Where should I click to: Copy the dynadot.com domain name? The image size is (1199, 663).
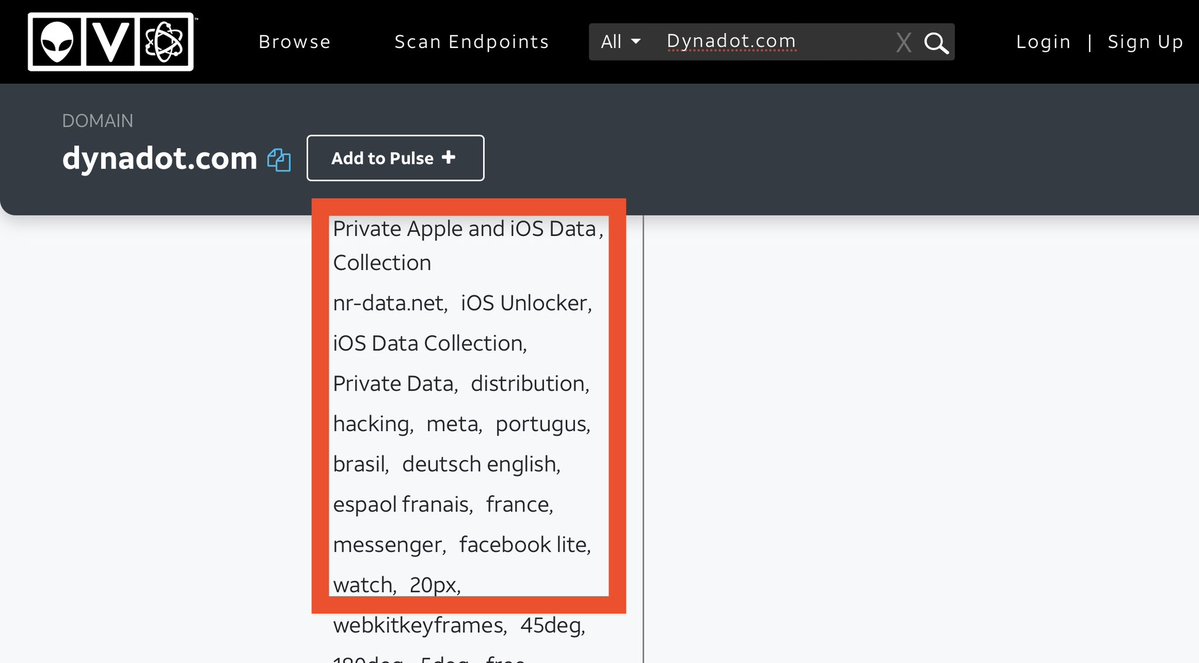[x=279, y=159]
